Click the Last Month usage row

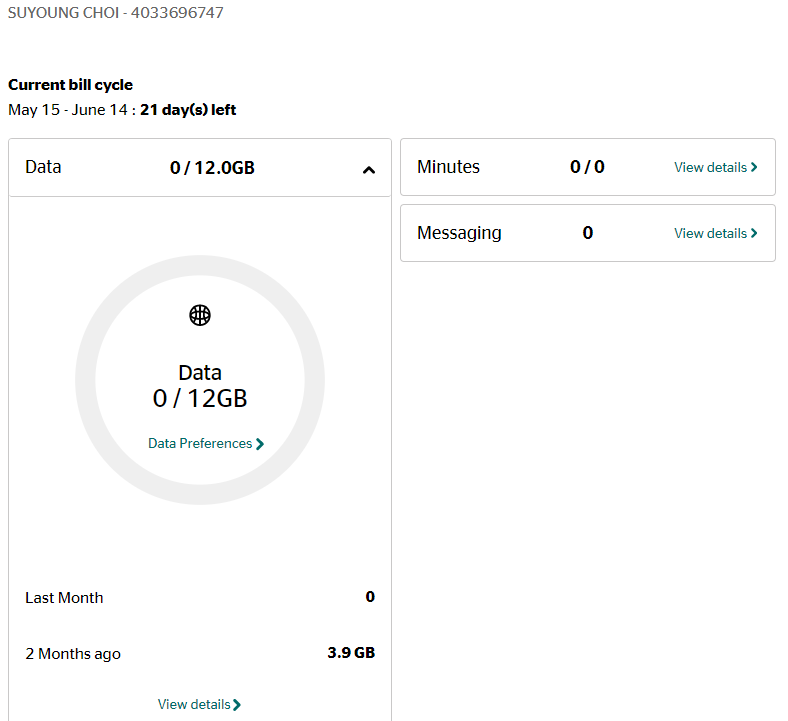click(x=200, y=597)
